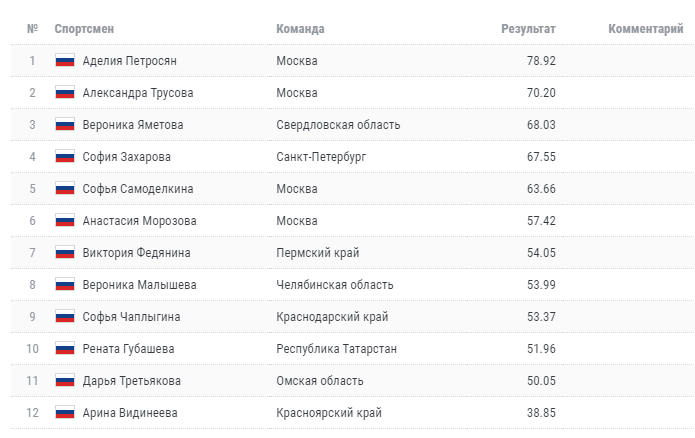Click the flag next to Виктория Федянина

[x=65, y=253]
